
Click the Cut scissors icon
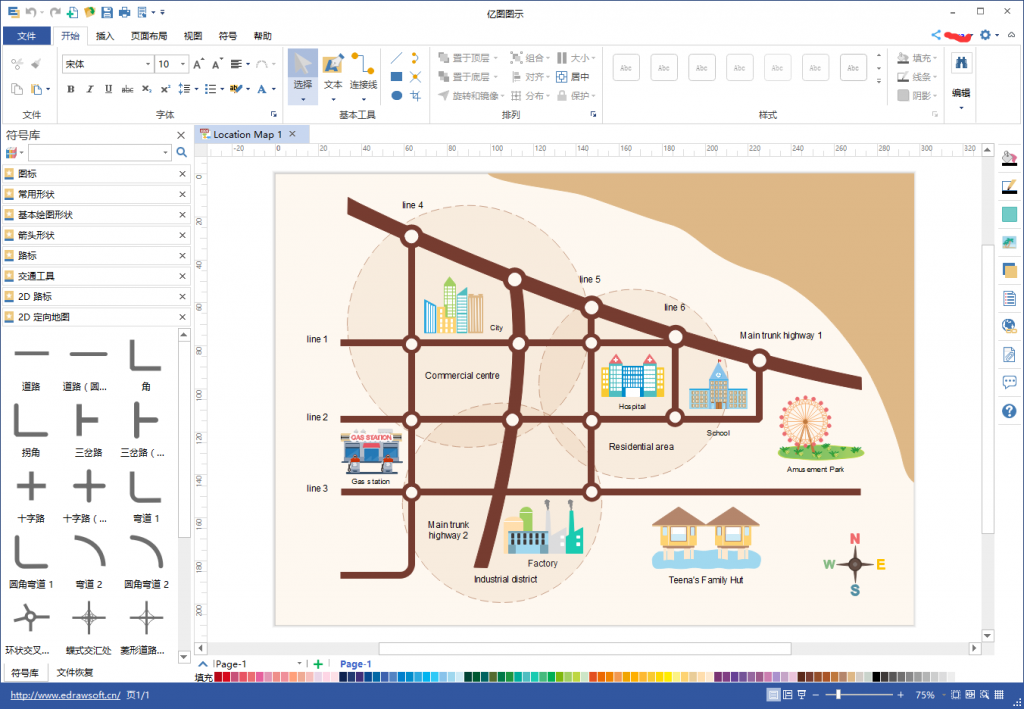tap(17, 64)
